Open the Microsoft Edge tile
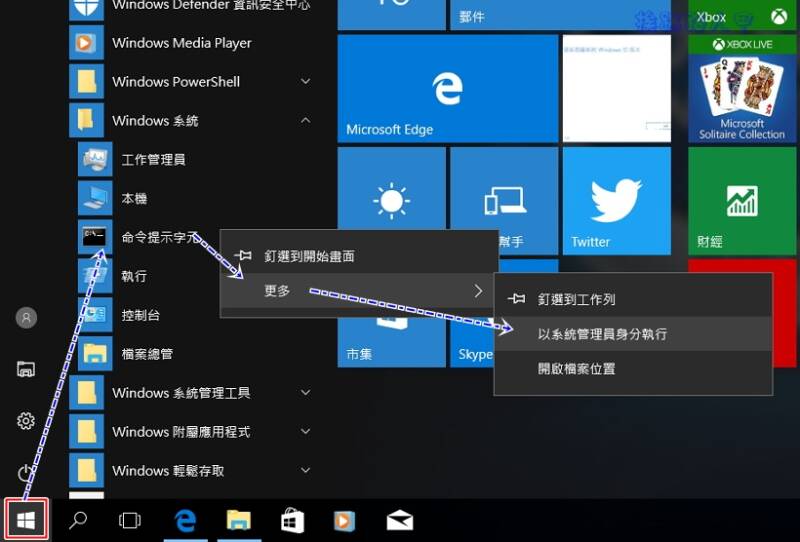 [x=447, y=88]
